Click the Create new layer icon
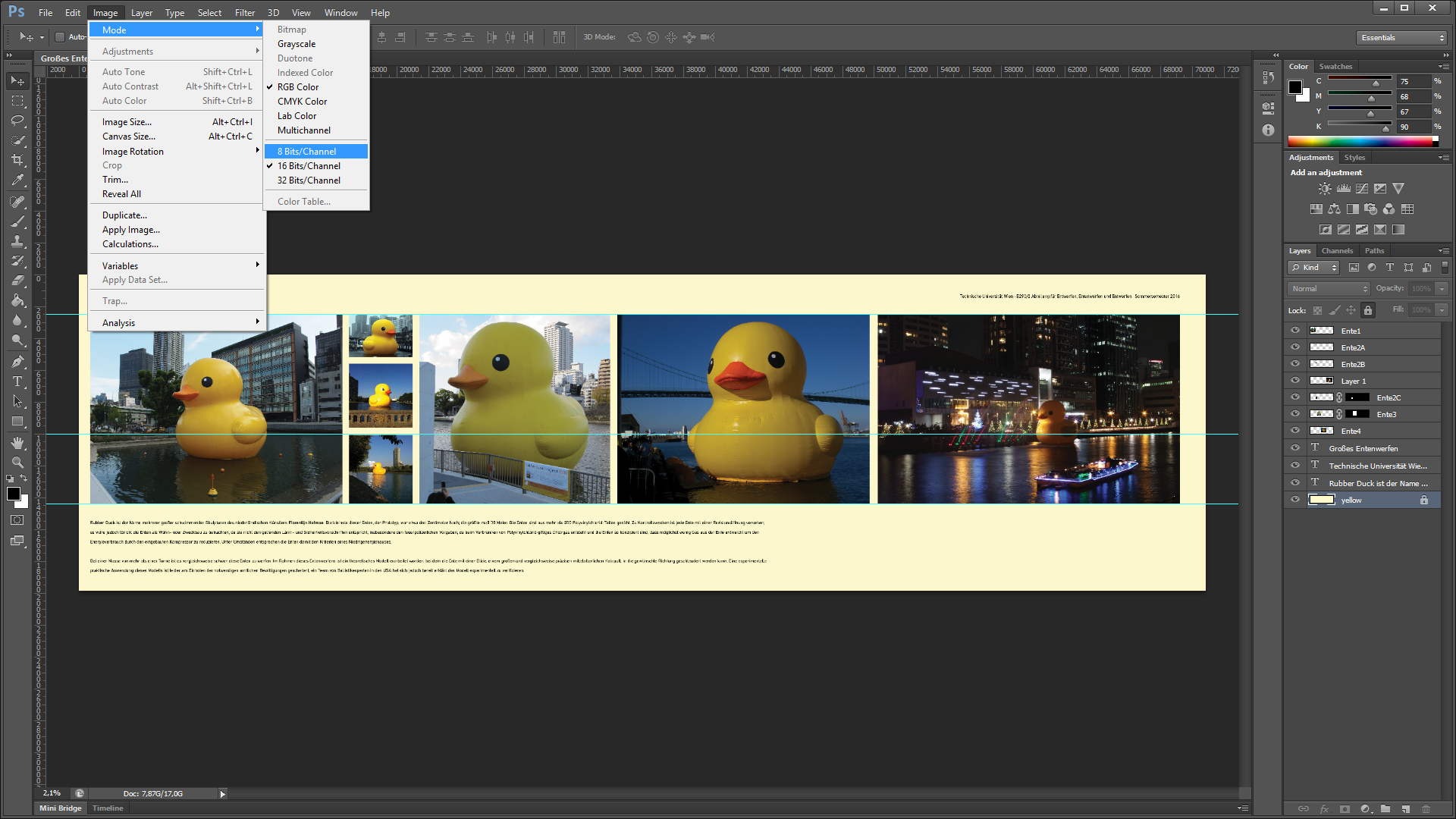Screen dimensions: 1456x819 tap(1405, 808)
